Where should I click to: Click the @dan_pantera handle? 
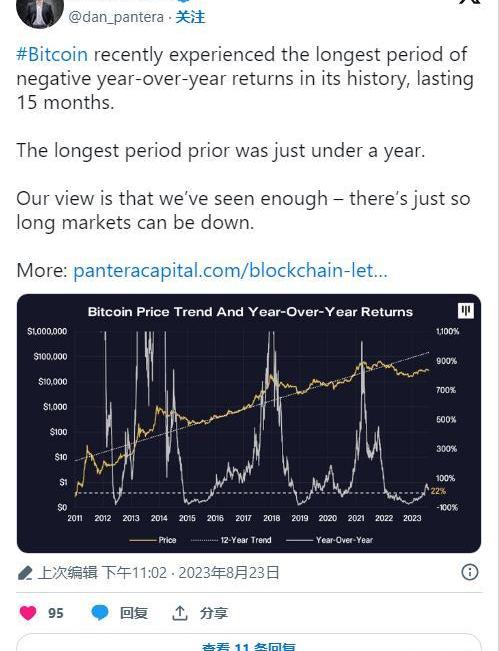pos(116,17)
